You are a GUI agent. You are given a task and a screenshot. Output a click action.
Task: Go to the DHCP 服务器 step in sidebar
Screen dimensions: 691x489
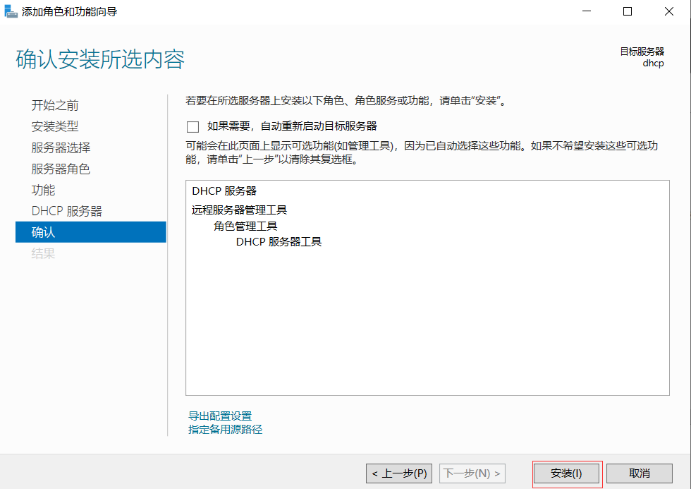[67, 211]
